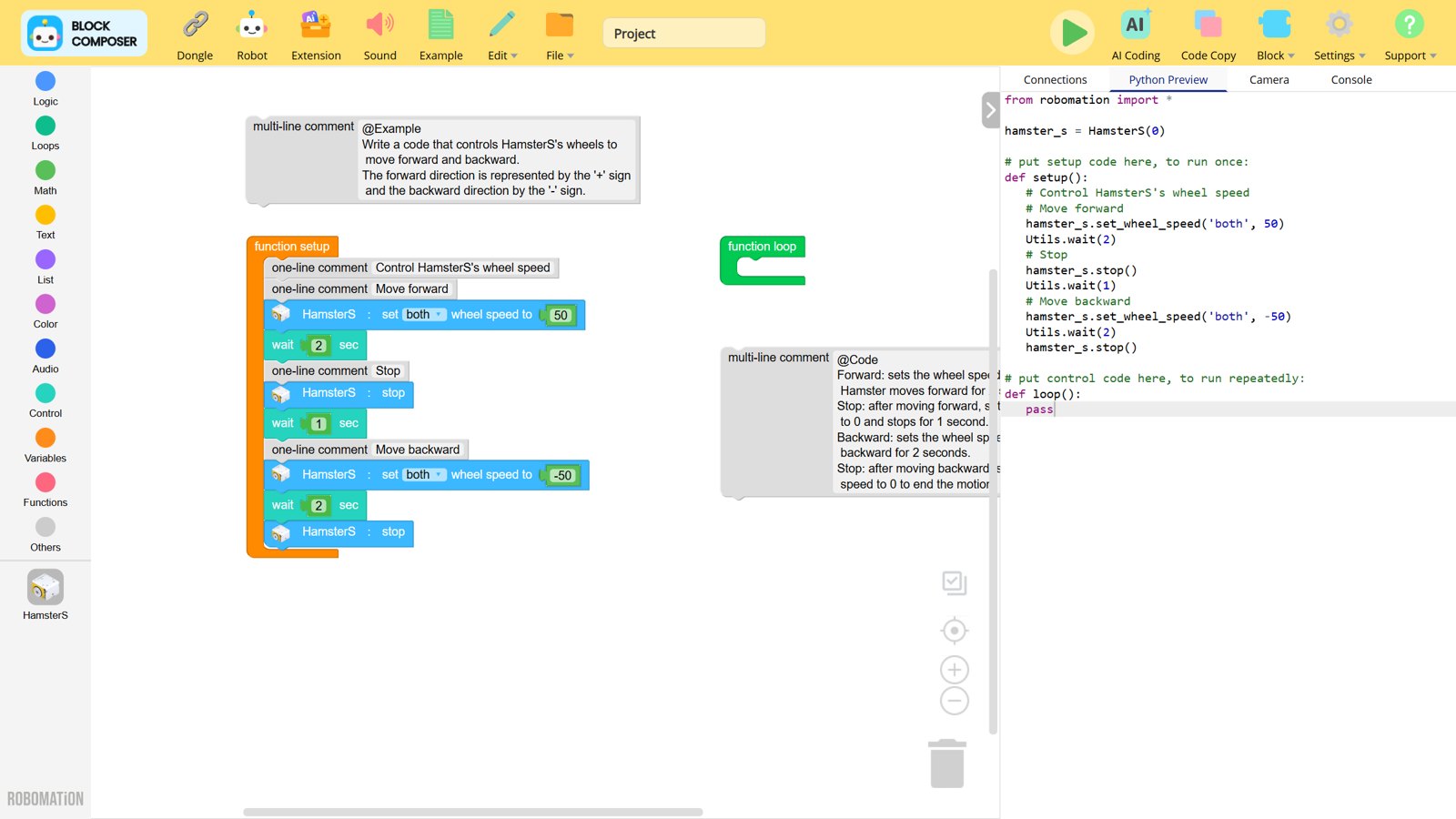Expand the Settings dropdown menu
Viewport: 1456px width, 819px height.
(x=1340, y=36)
